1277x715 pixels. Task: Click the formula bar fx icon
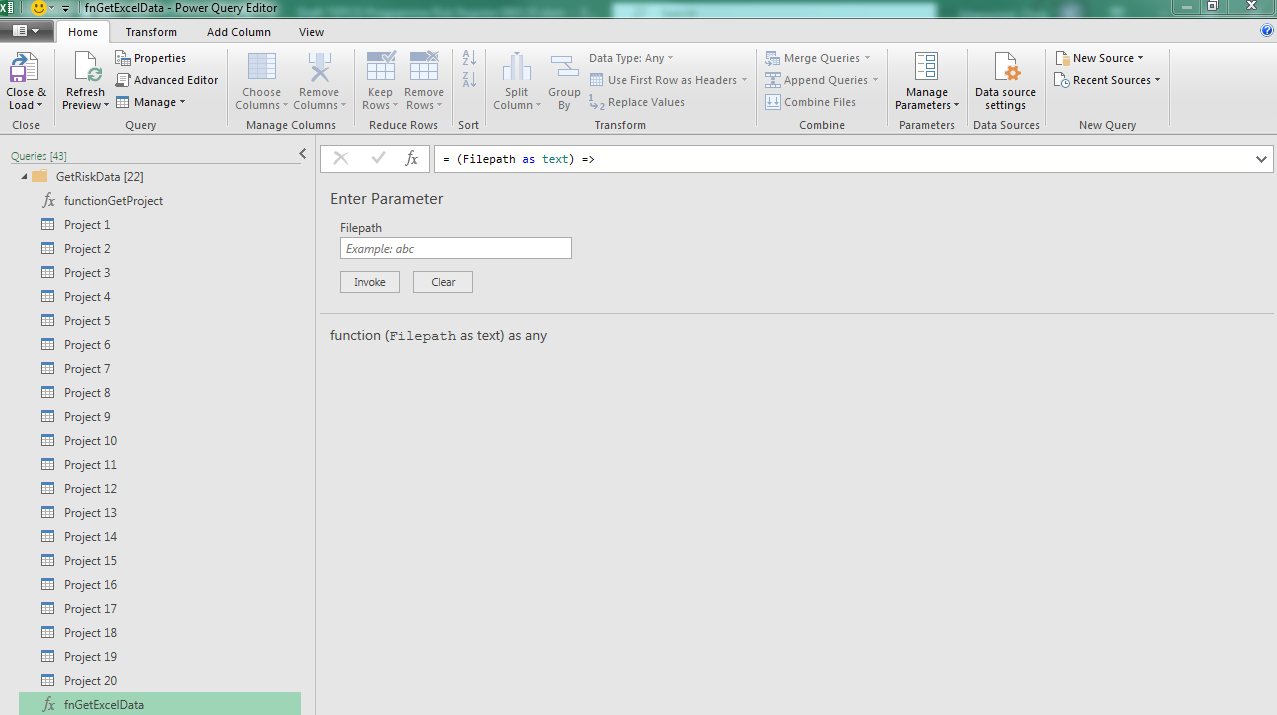point(411,159)
